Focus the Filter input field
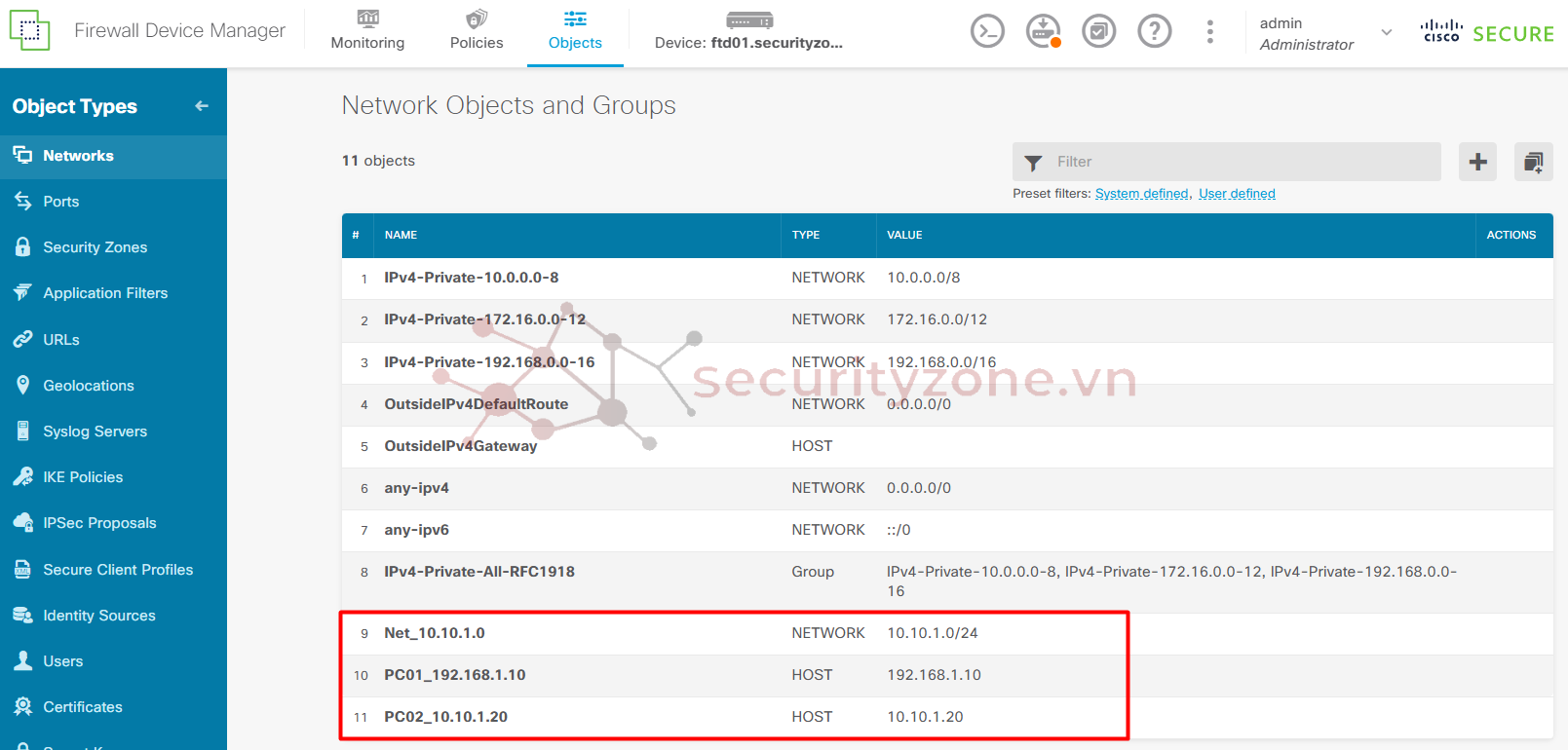This screenshot has width=1568, height=750. [x=1226, y=162]
